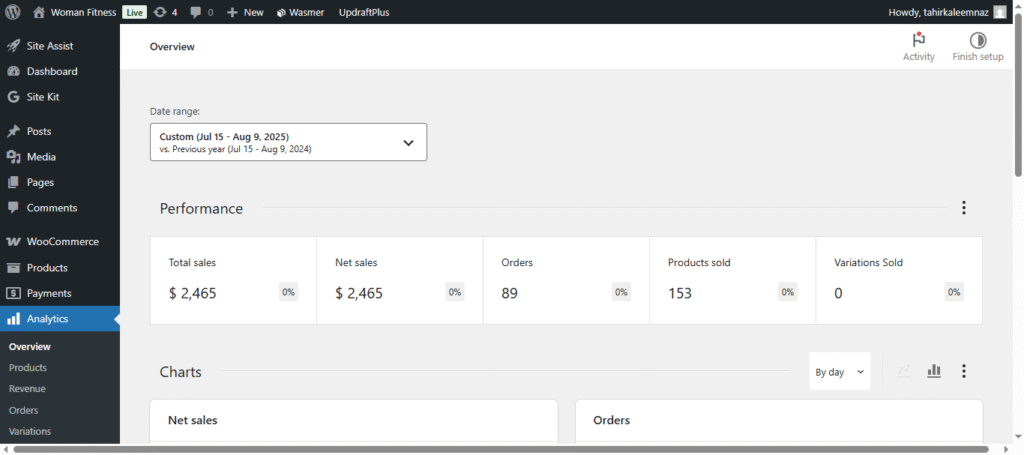This screenshot has width=1024, height=455.
Task: Click the Total sales summary card
Action: [x=233, y=280]
